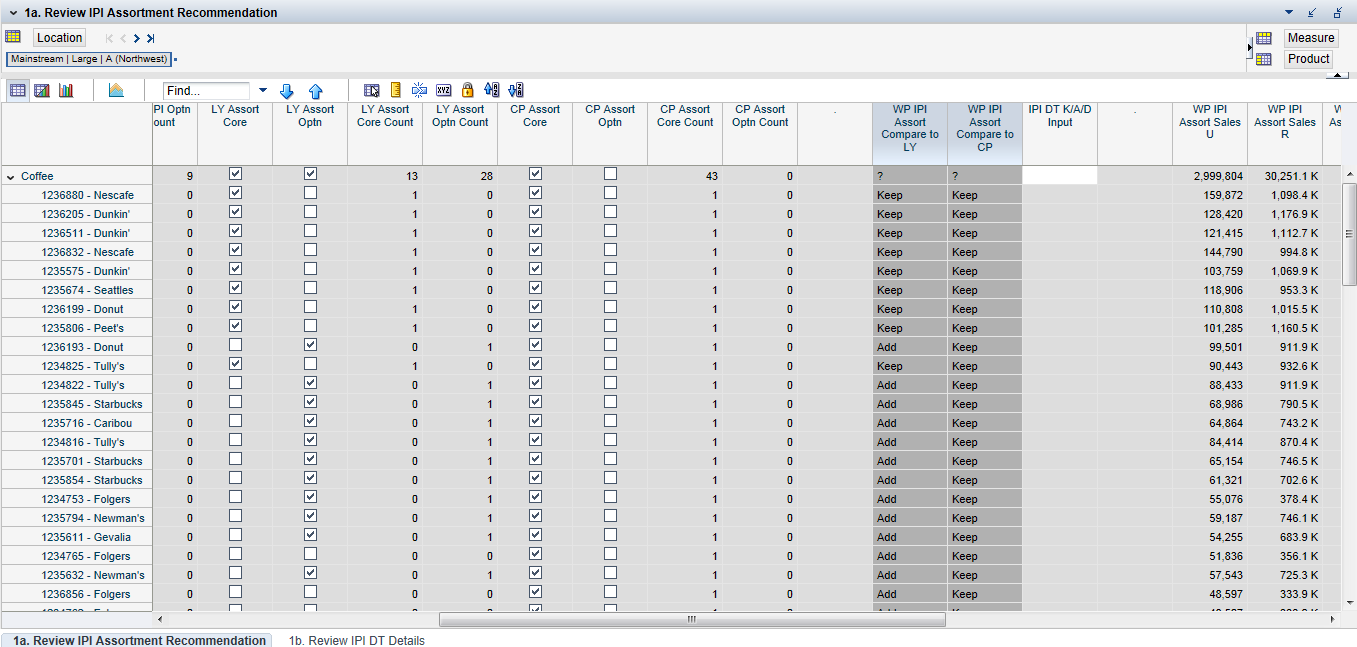Check LY Assort Core for 1236193 - Donut
The image size is (1357, 647).
point(235,345)
